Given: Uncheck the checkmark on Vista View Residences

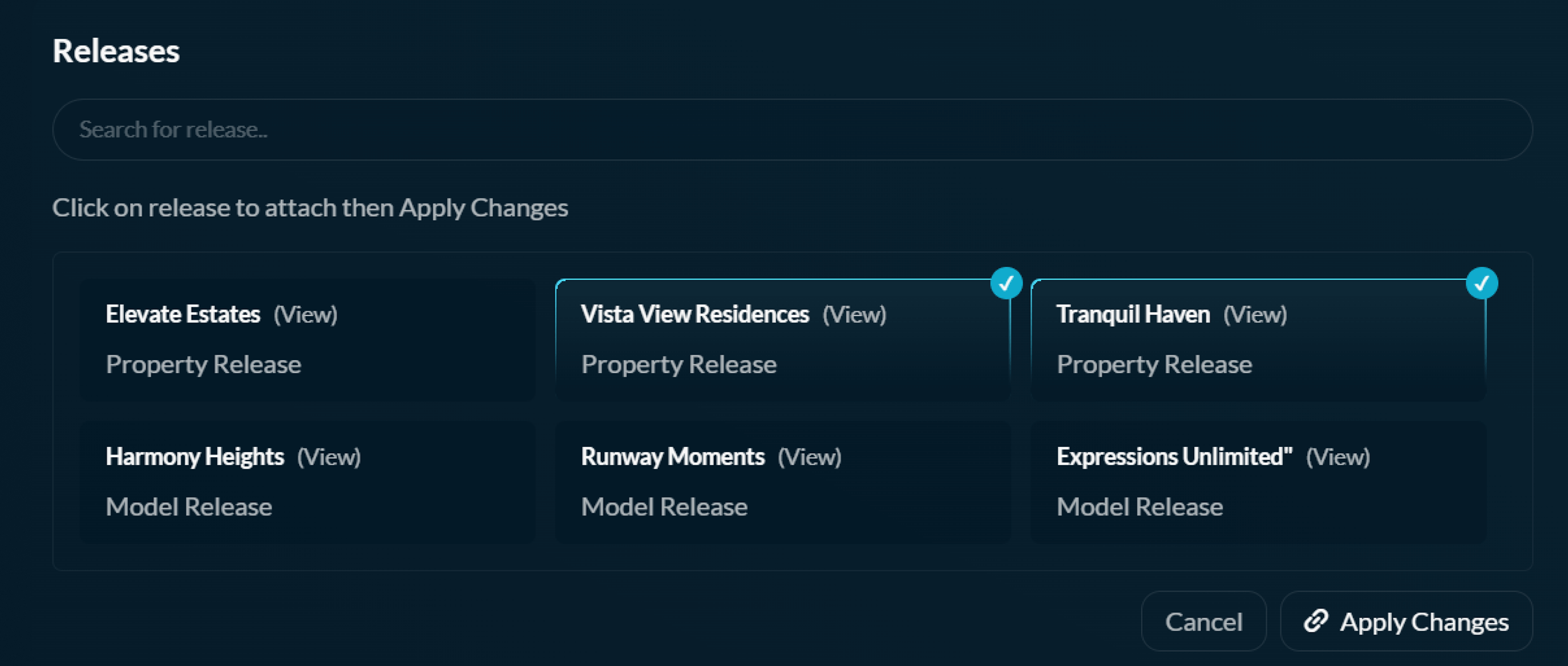Looking at the screenshot, I should pyautogui.click(x=1005, y=283).
